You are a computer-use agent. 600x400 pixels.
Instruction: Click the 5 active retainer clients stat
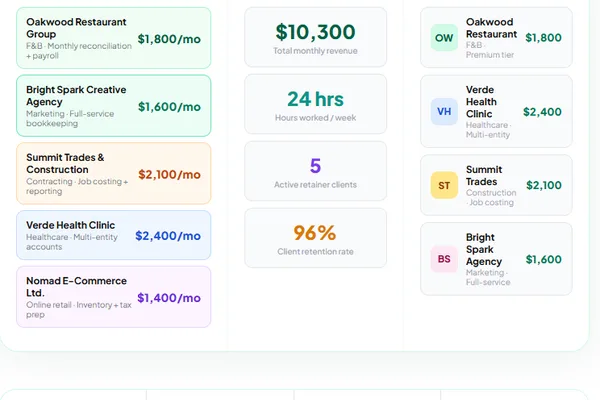315,171
